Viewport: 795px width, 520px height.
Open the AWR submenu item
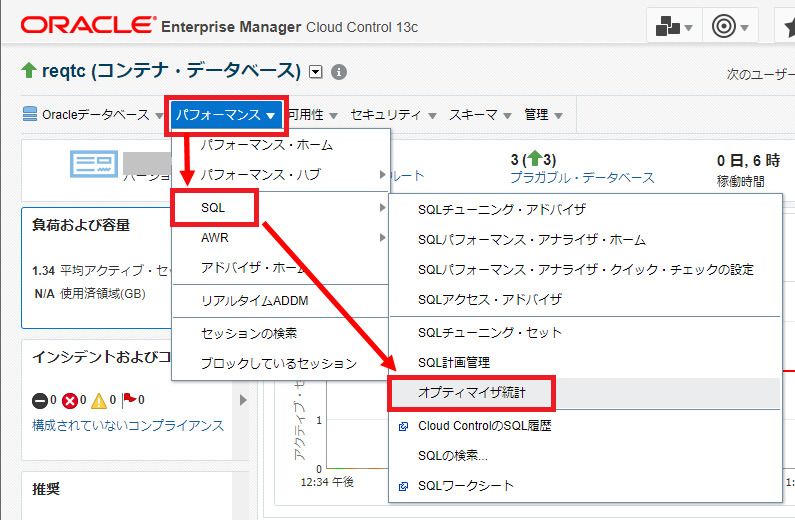216,237
